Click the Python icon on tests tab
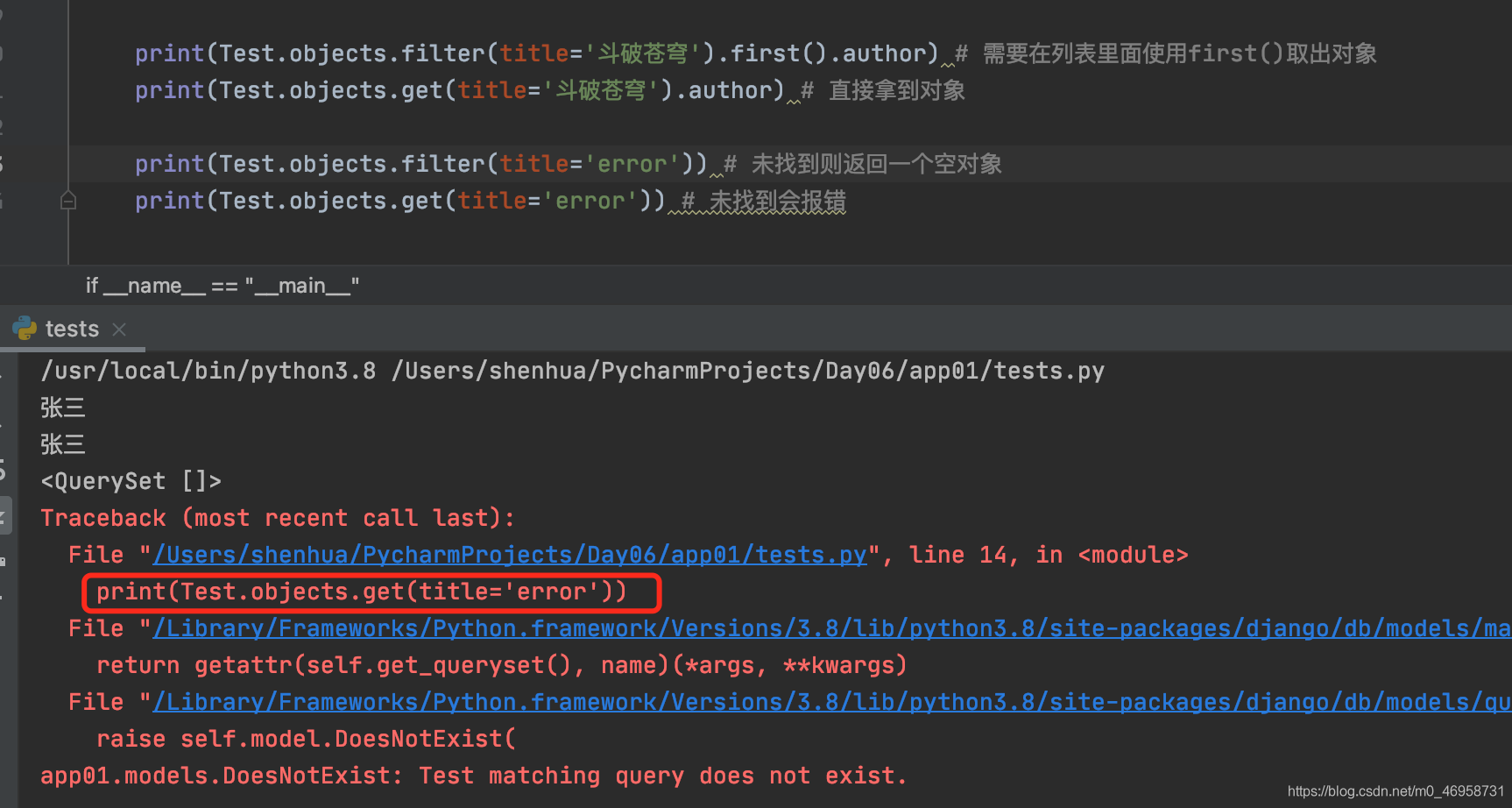Viewport: 1512px width, 808px height. pos(25,329)
